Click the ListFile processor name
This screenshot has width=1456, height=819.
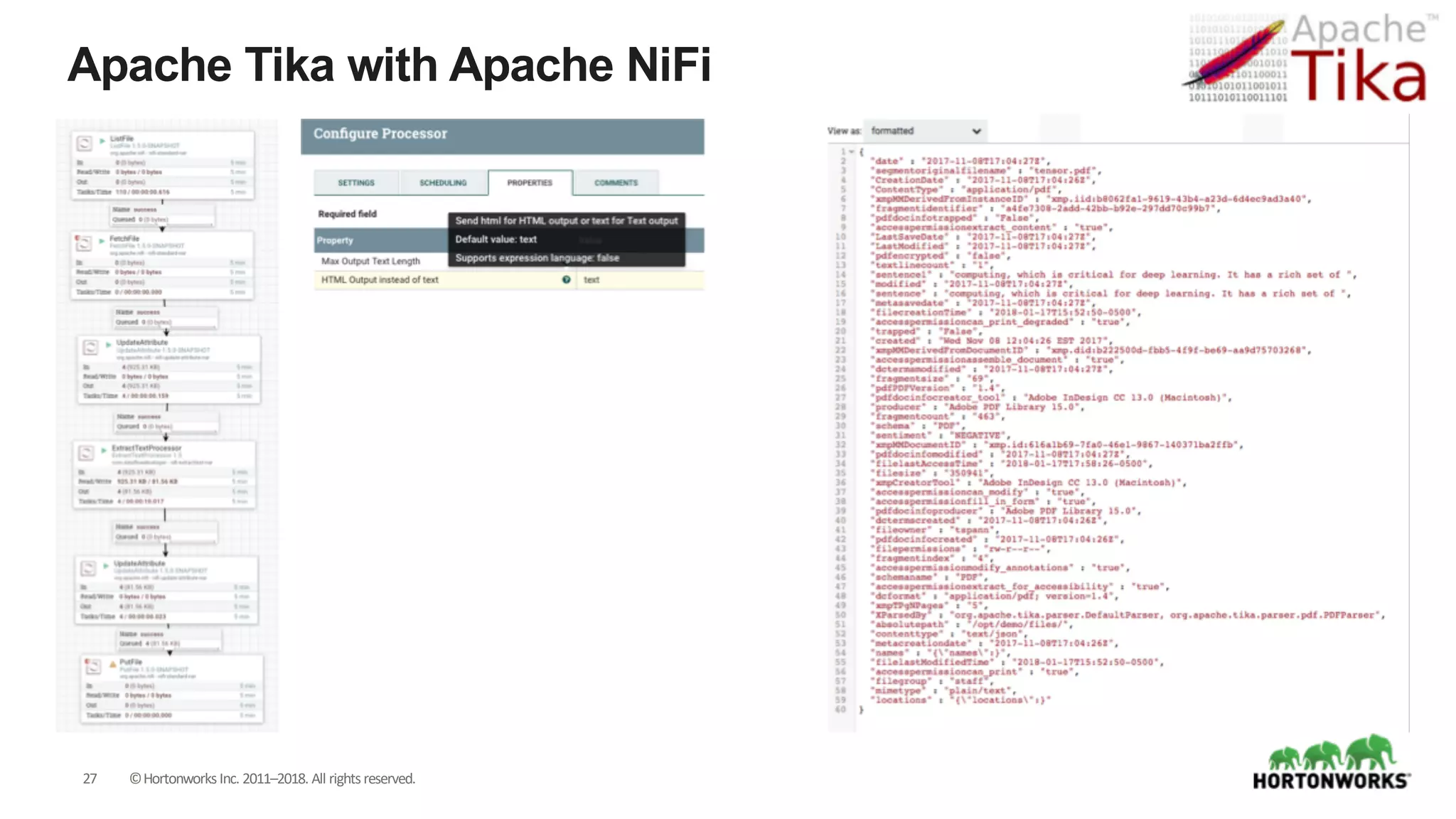coord(122,139)
